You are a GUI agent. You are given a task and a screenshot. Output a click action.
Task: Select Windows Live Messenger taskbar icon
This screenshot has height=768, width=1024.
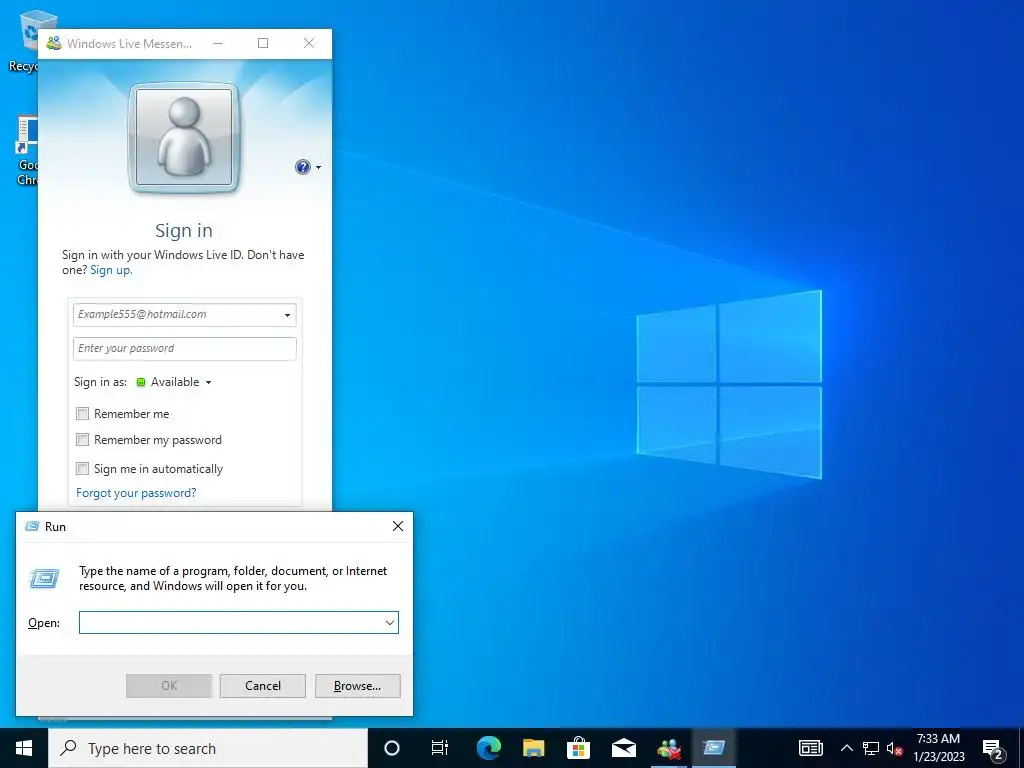(669, 748)
